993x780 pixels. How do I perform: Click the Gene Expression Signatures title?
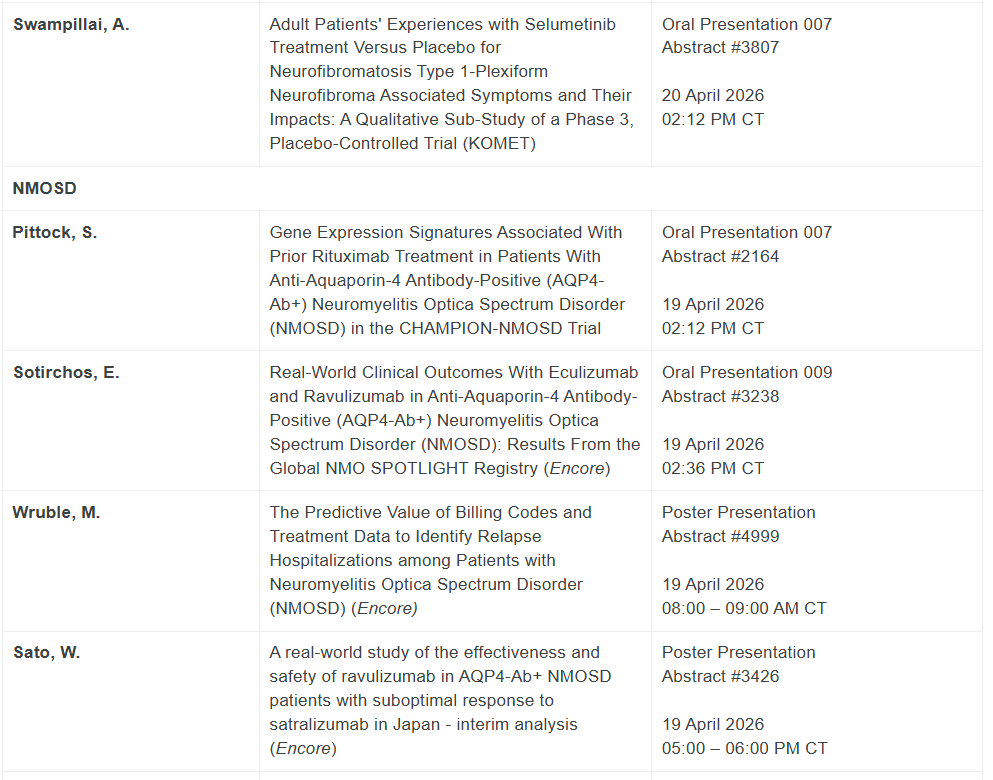coord(447,280)
